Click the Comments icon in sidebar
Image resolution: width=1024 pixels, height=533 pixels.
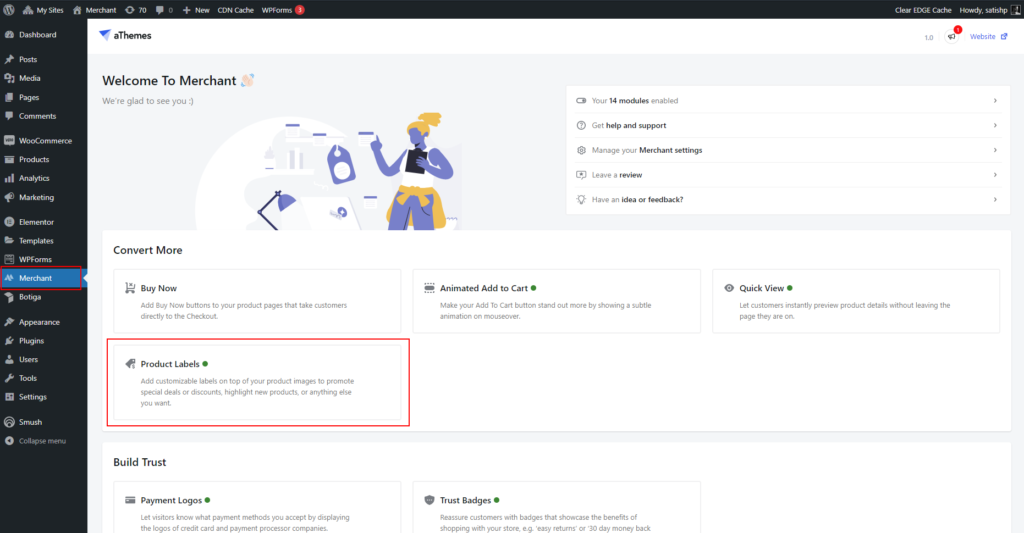(9, 116)
